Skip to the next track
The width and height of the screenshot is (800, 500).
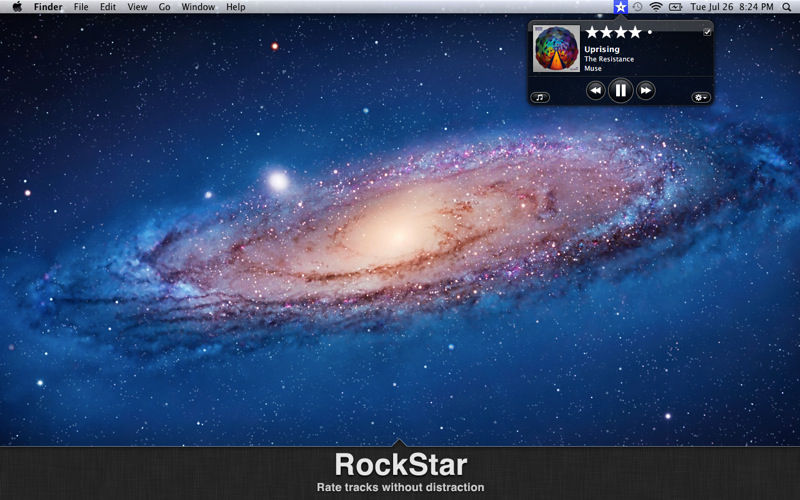pos(646,91)
